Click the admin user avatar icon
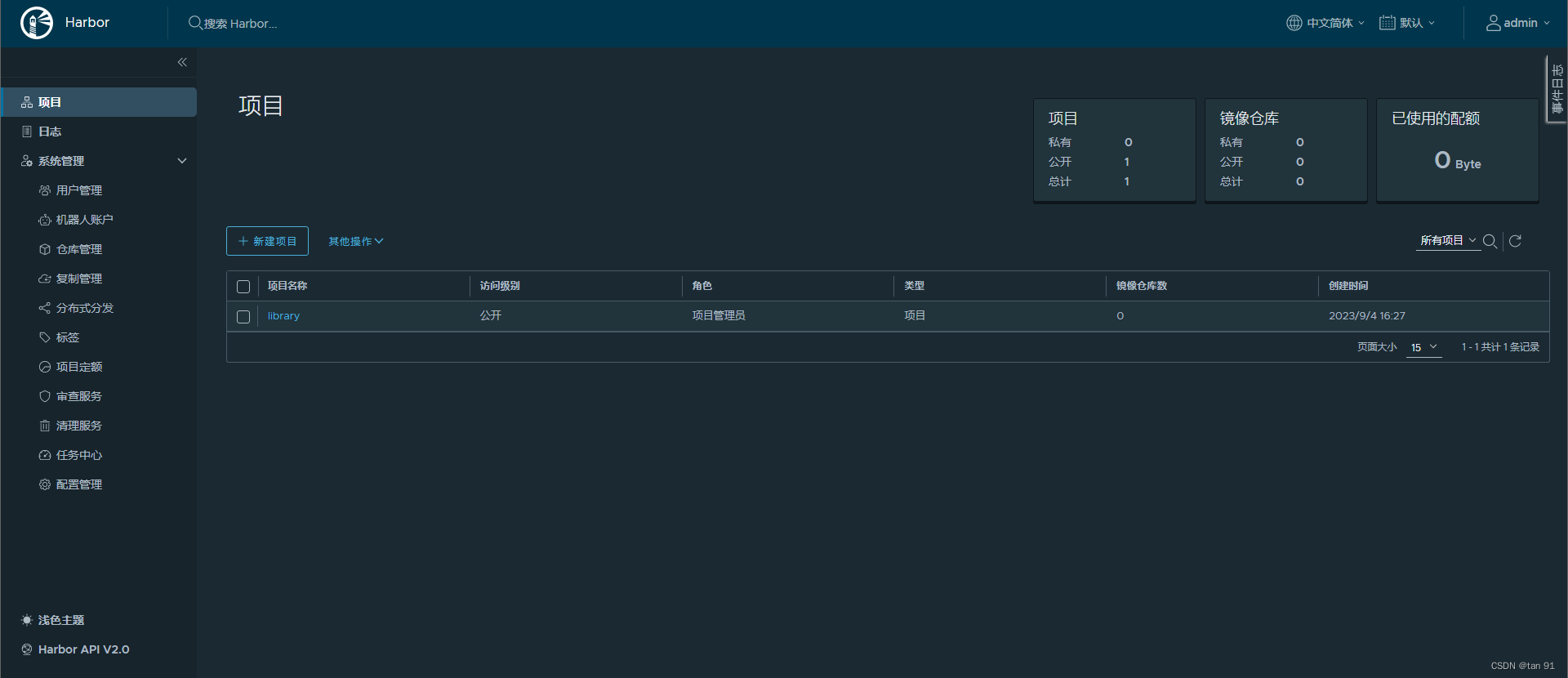 point(1493,23)
